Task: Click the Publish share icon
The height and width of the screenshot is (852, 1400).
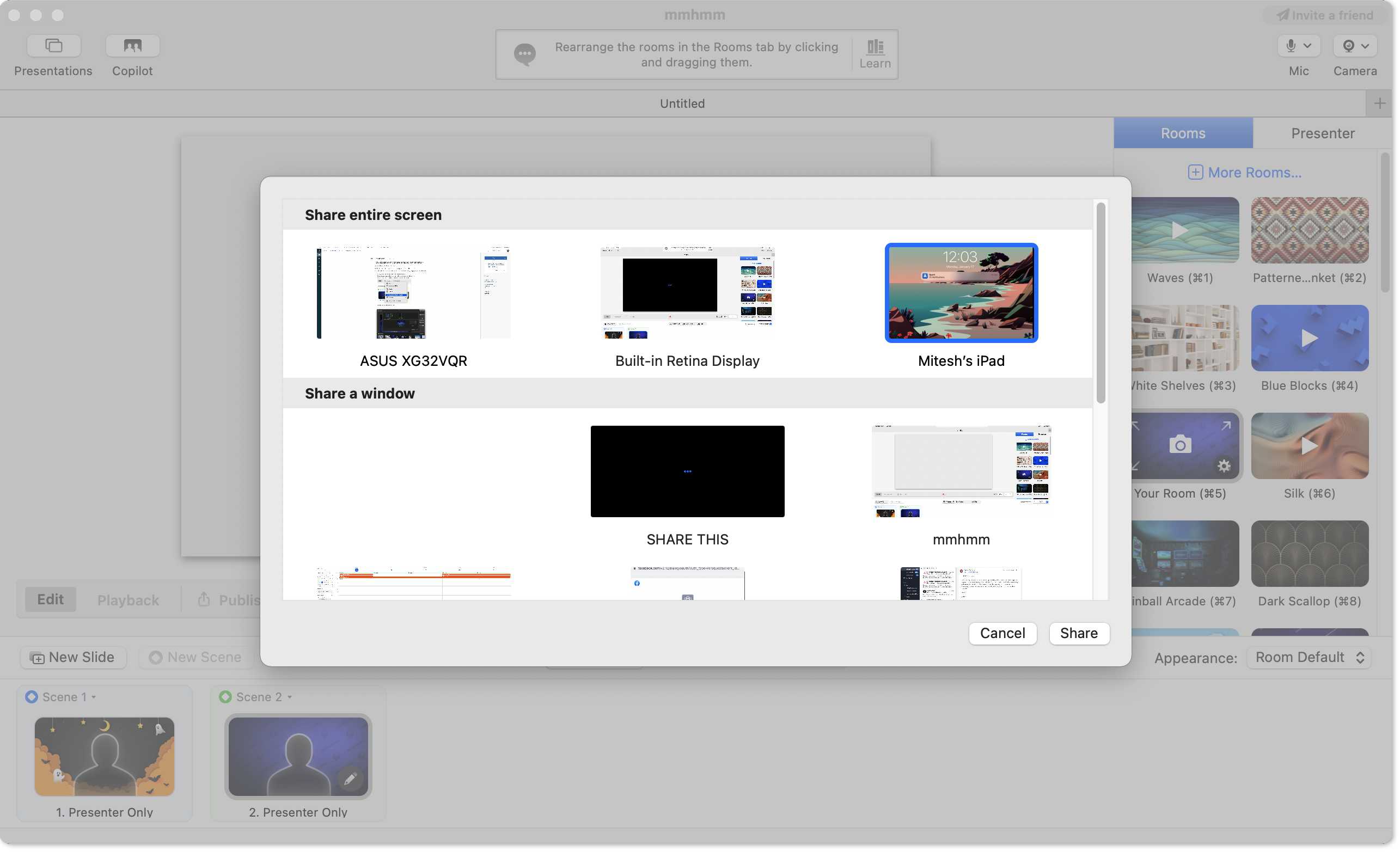Action: [x=204, y=600]
